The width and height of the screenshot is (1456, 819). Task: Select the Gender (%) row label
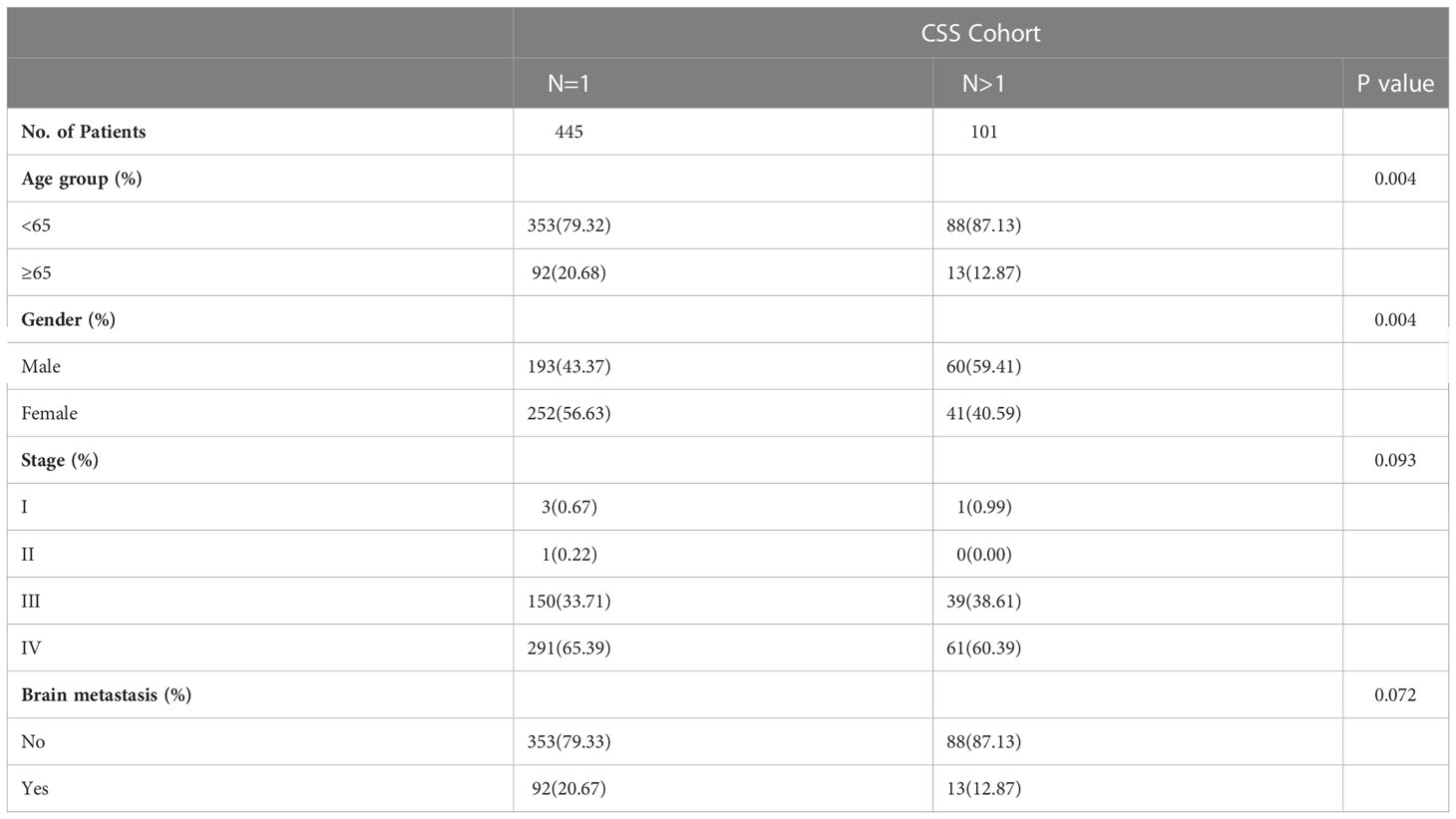click(69, 319)
